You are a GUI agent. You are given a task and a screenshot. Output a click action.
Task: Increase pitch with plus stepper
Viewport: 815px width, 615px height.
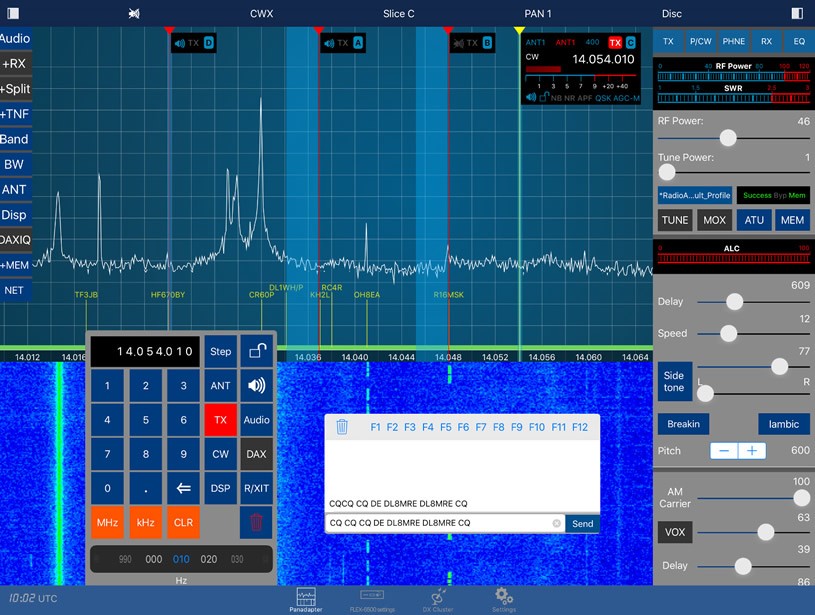(752, 451)
